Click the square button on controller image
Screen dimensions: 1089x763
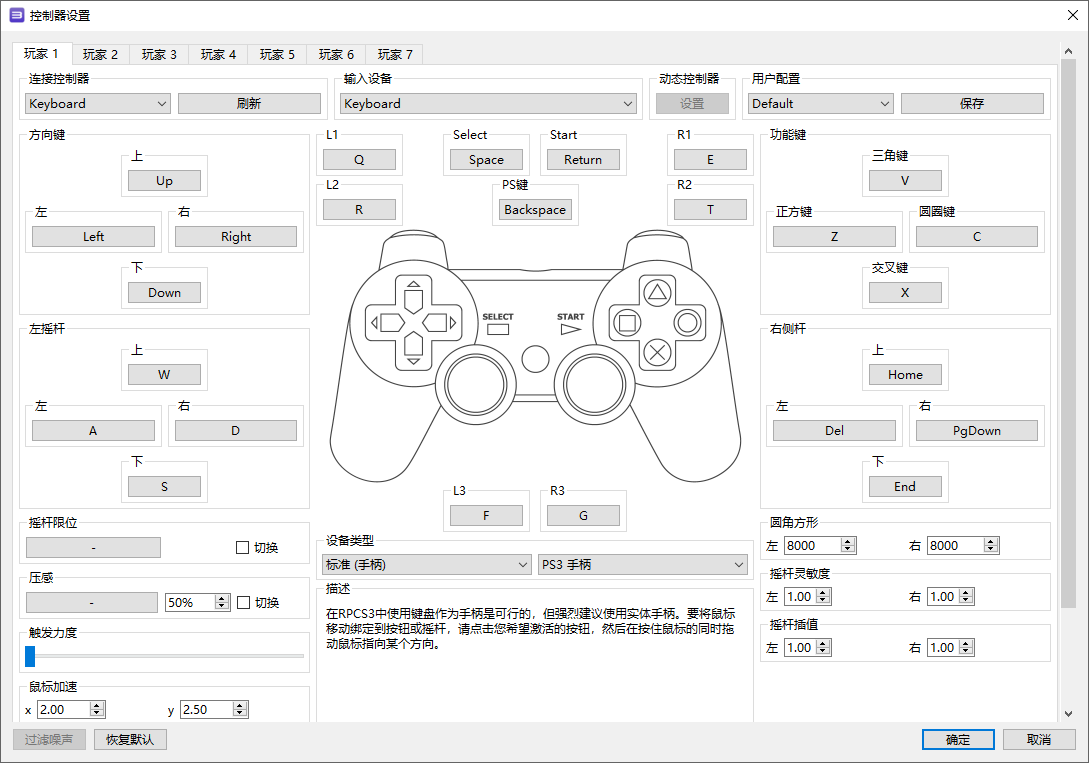627,322
